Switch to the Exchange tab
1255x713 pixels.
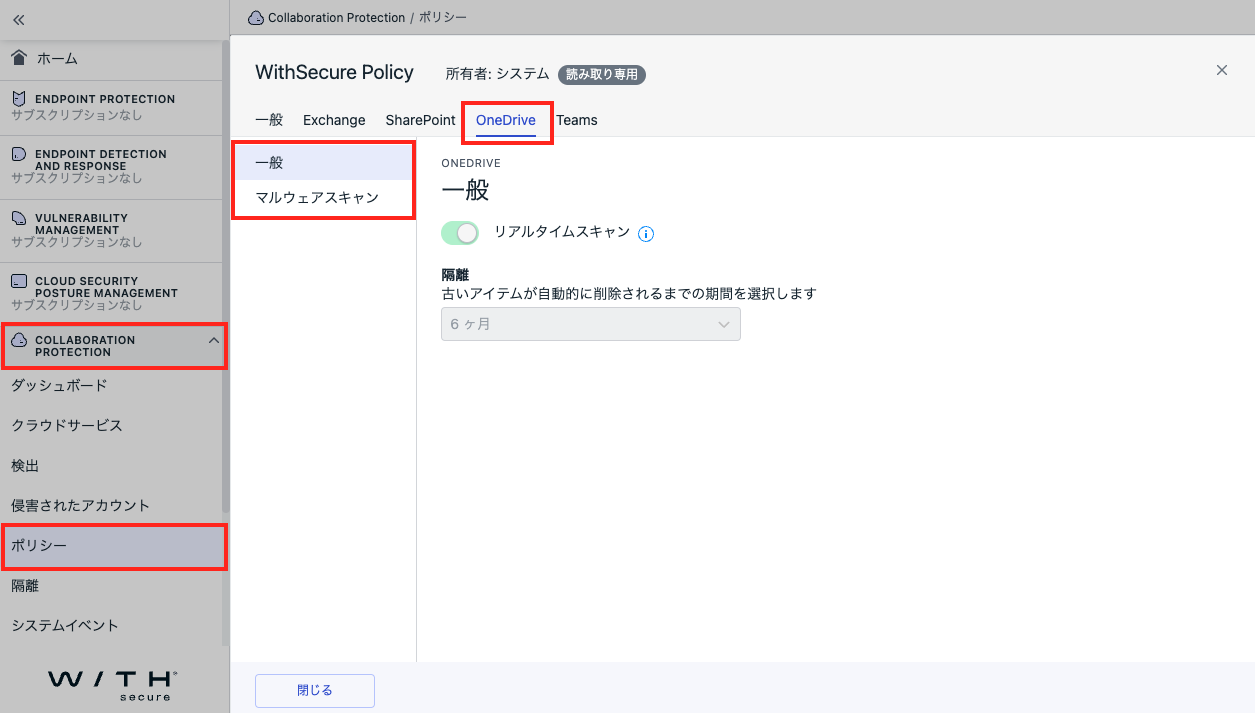334,120
